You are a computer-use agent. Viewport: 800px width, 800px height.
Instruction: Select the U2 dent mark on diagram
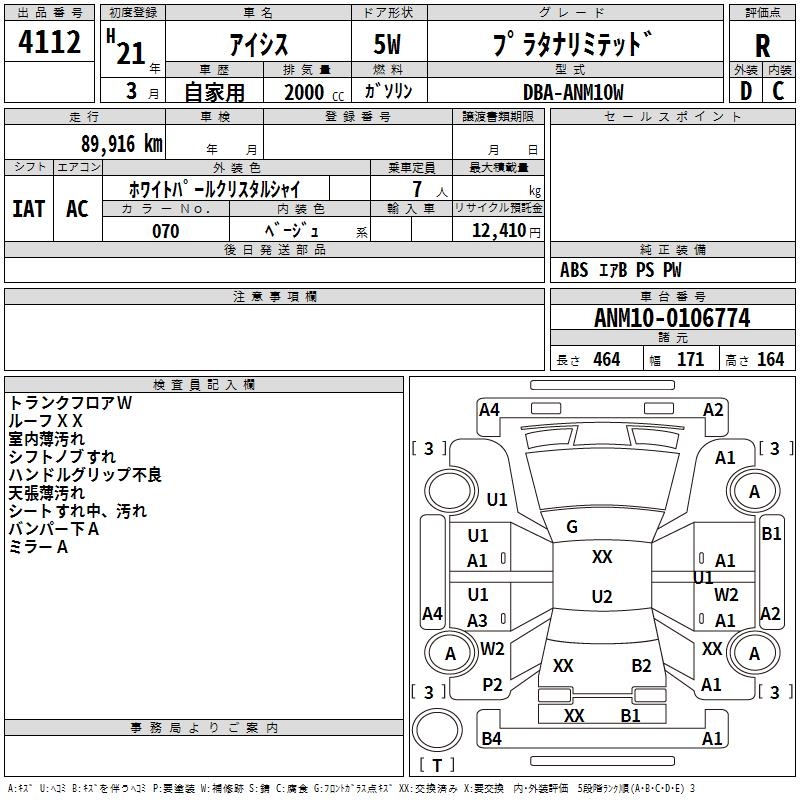click(x=601, y=597)
